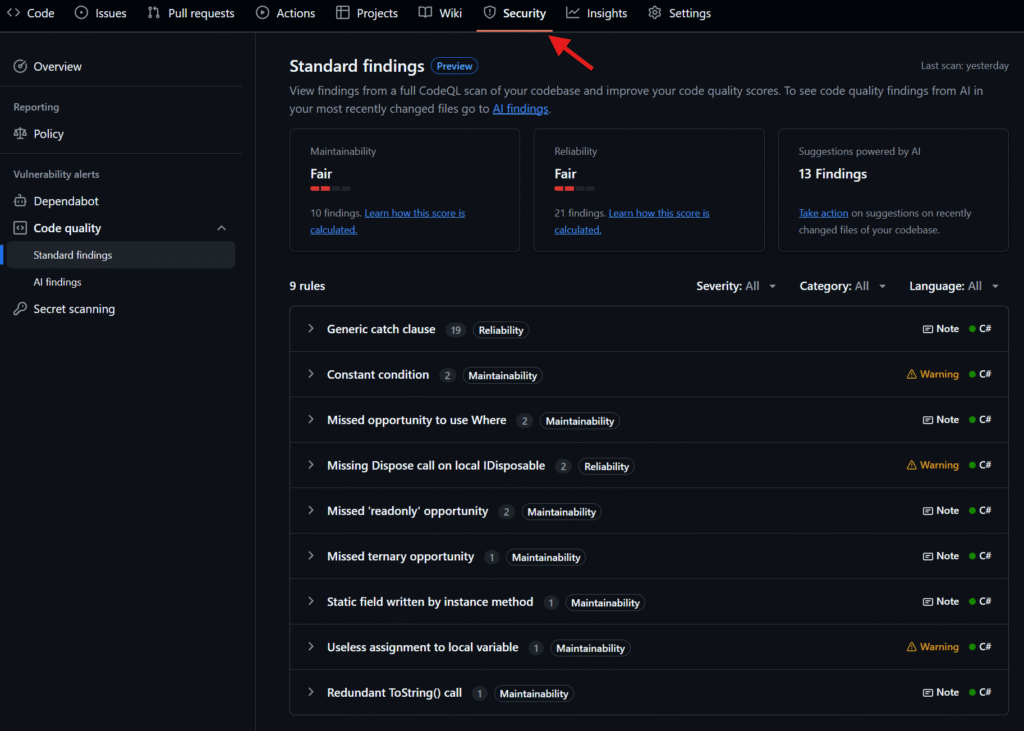Image resolution: width=1024 pixels, height=731 pixels.
Task: Click the Overview gauge icon
Action: 20,67
